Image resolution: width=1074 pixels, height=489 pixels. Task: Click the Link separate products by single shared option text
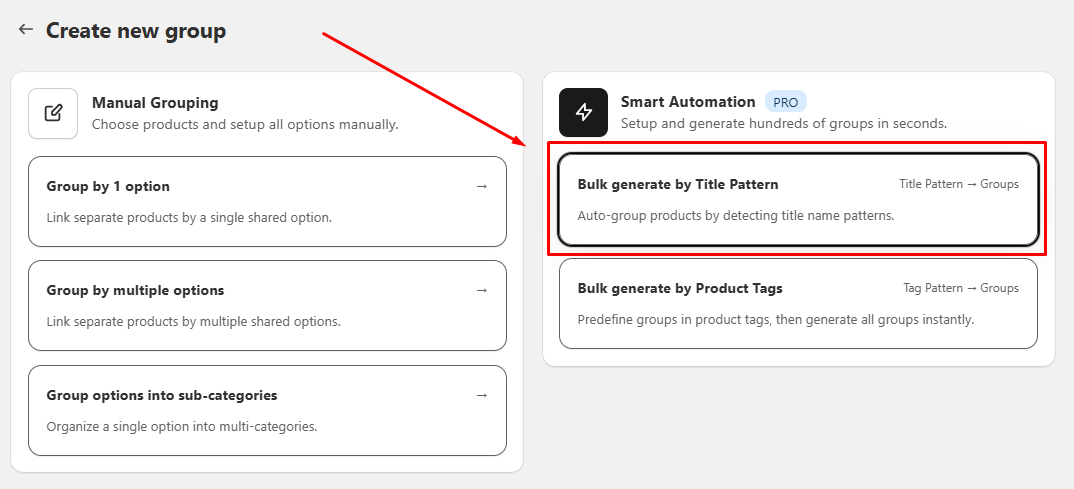pyautogui.click(x=189, y=218)
